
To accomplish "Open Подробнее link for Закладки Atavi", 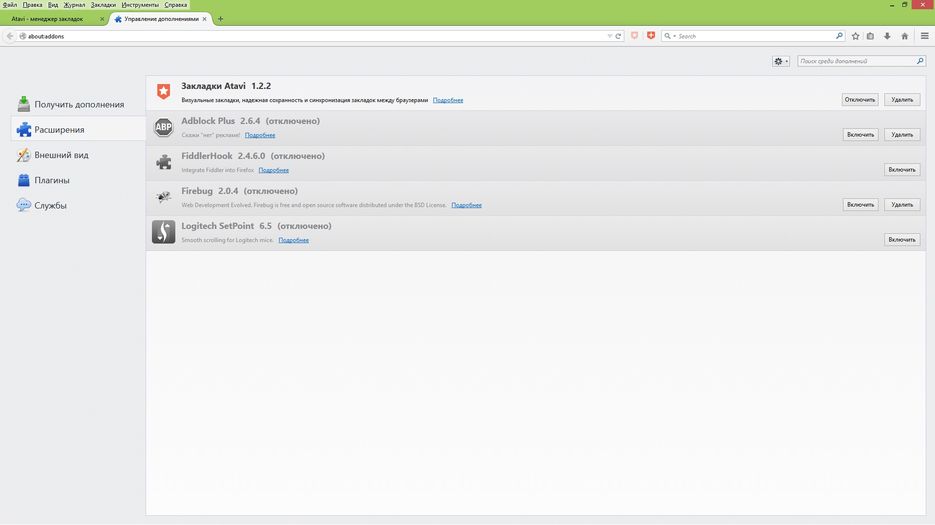I will [x=448, y=100].
